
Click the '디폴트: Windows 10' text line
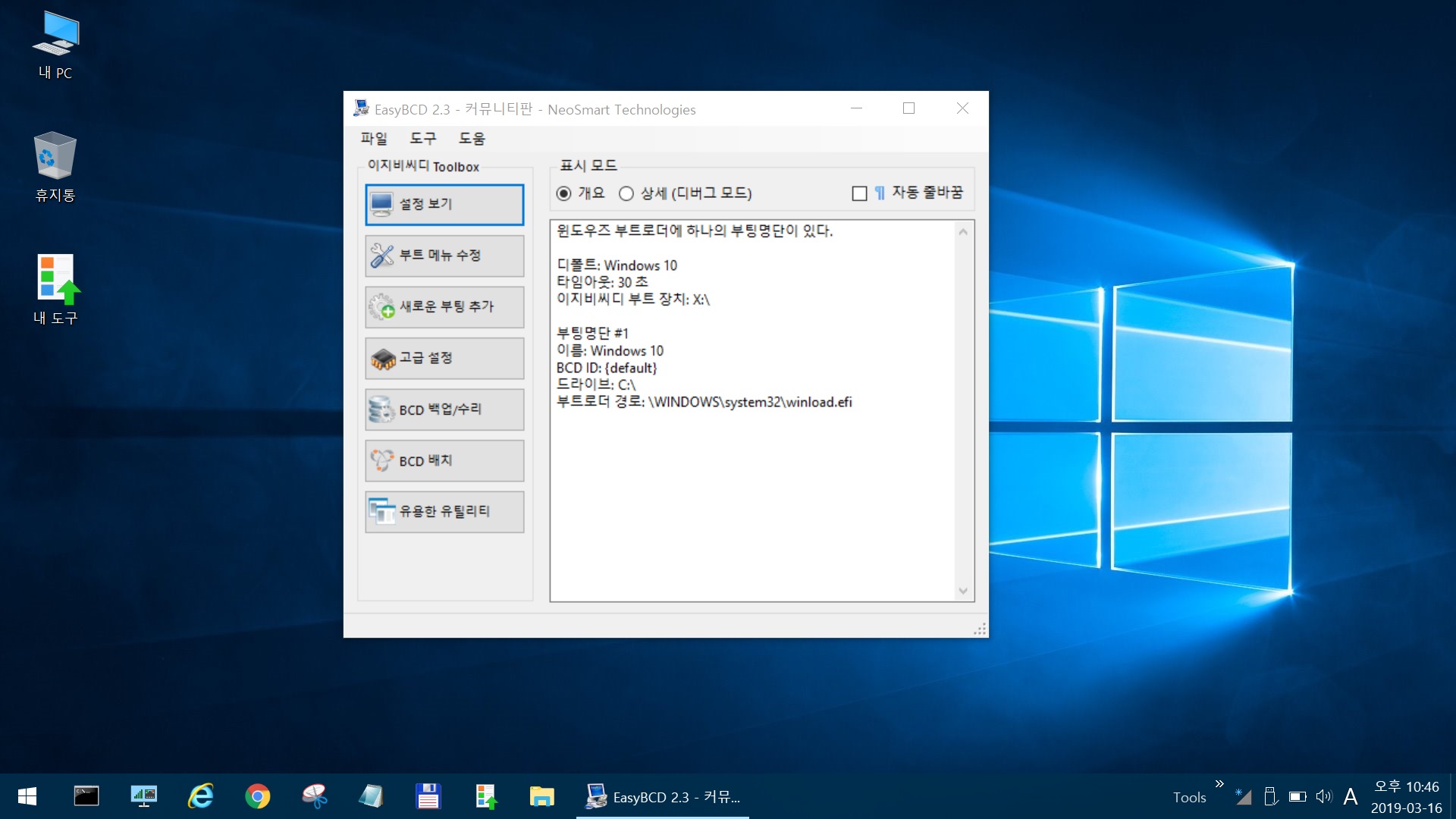[617, 265]
